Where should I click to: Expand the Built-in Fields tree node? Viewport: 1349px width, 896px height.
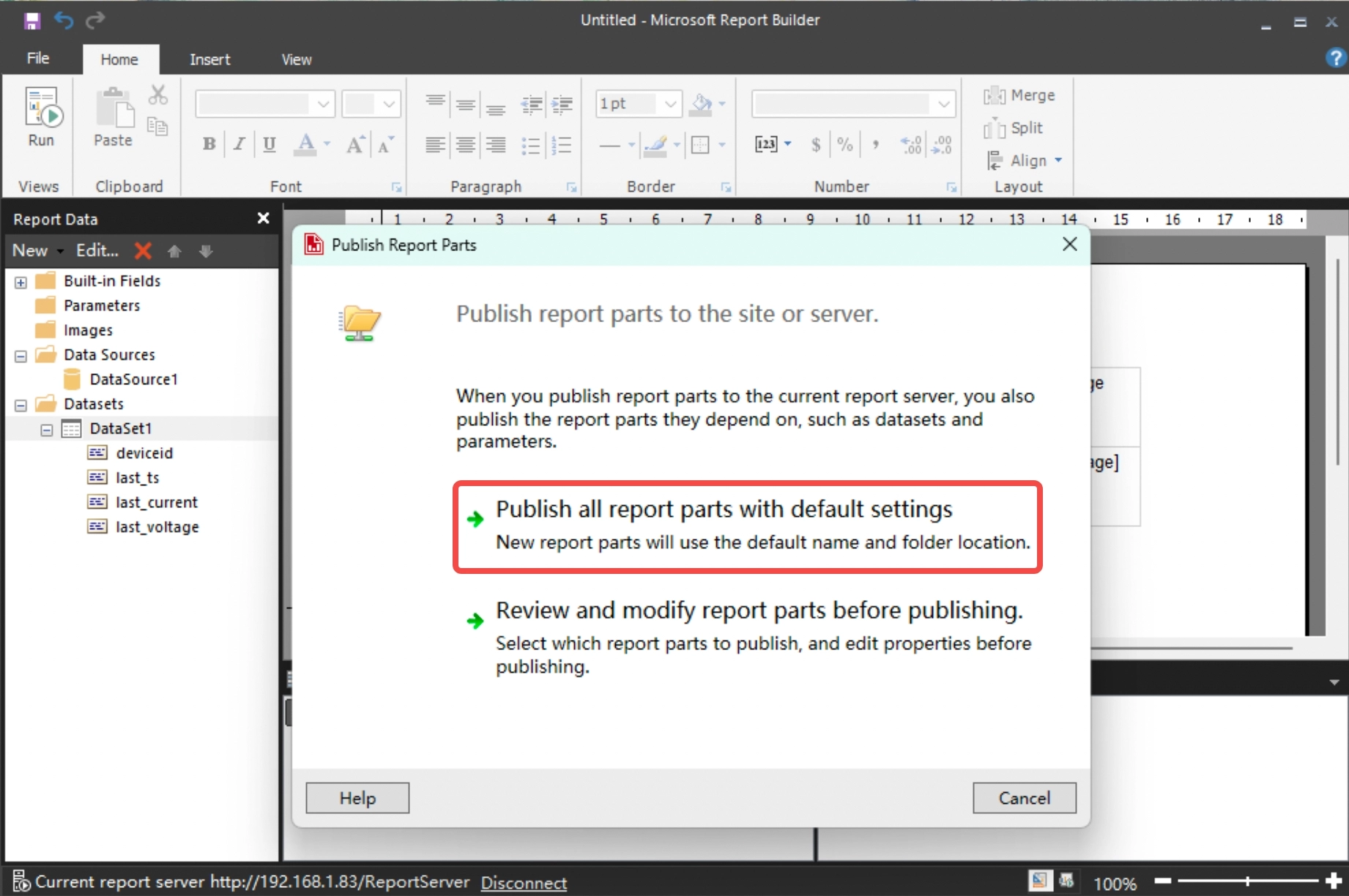(x=21, y=282)
